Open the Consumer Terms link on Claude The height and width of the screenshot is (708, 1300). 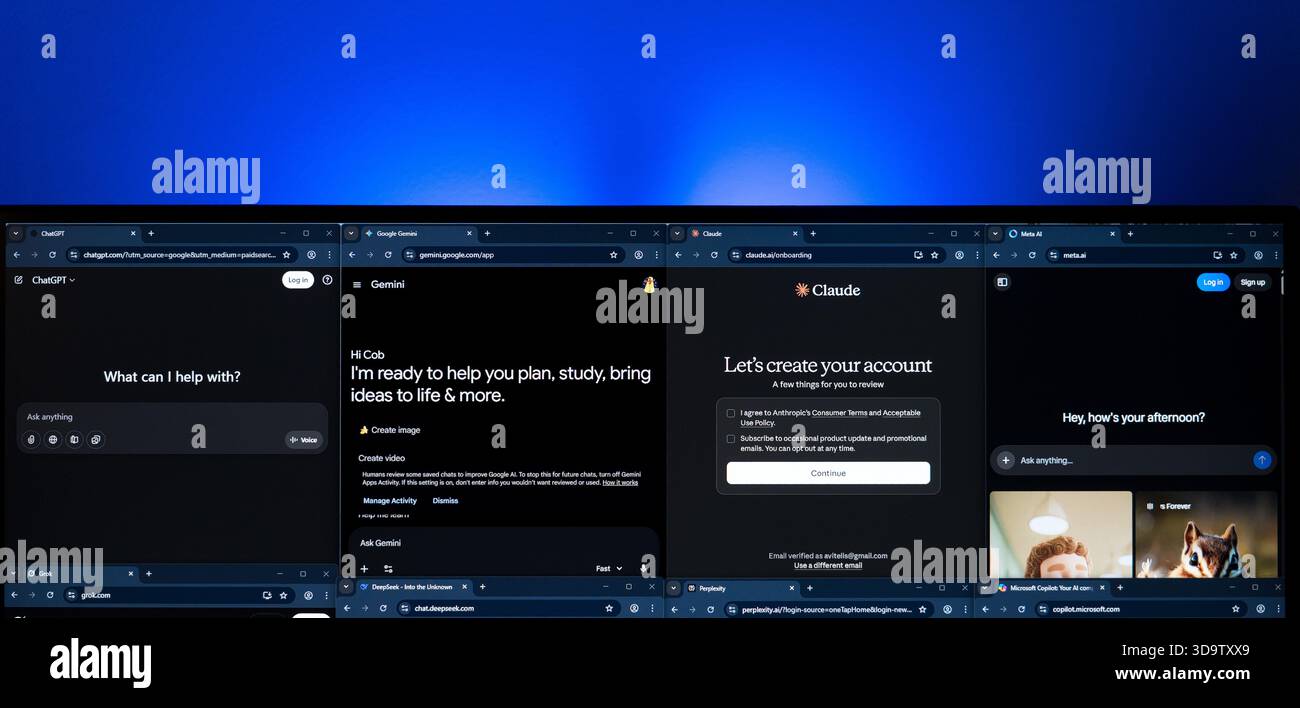coord(839,413)
